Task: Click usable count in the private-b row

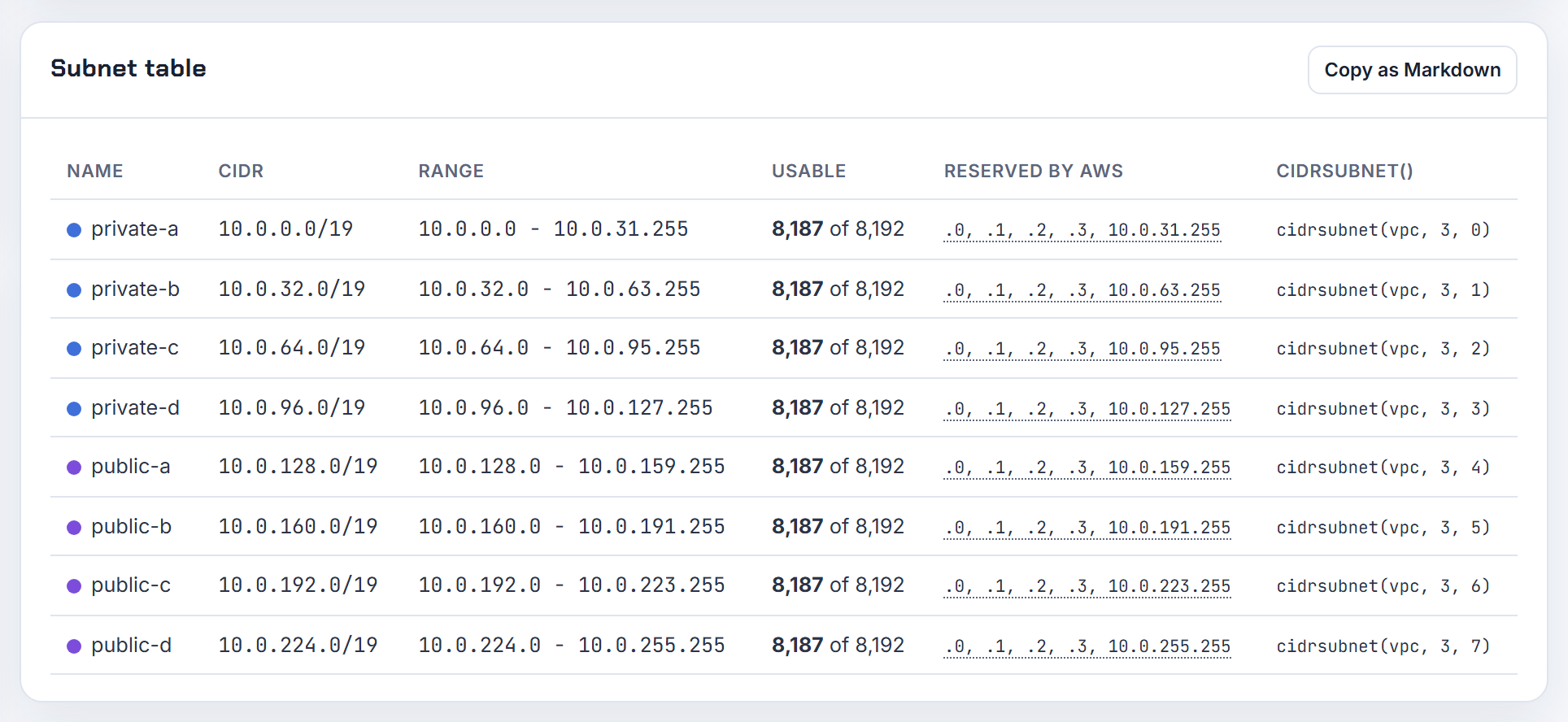Action: 838,289
